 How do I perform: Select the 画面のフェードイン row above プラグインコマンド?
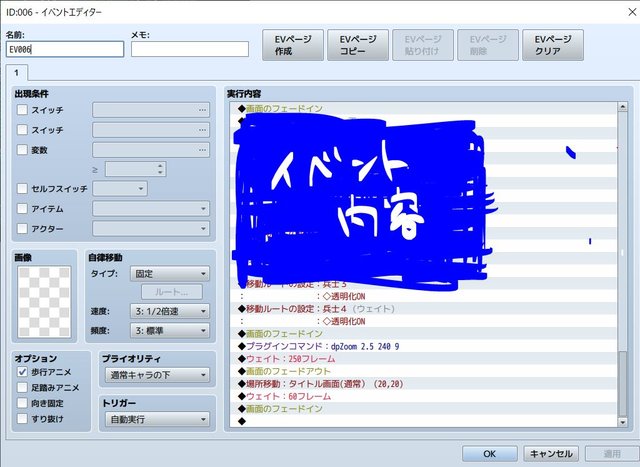(423, 334)
